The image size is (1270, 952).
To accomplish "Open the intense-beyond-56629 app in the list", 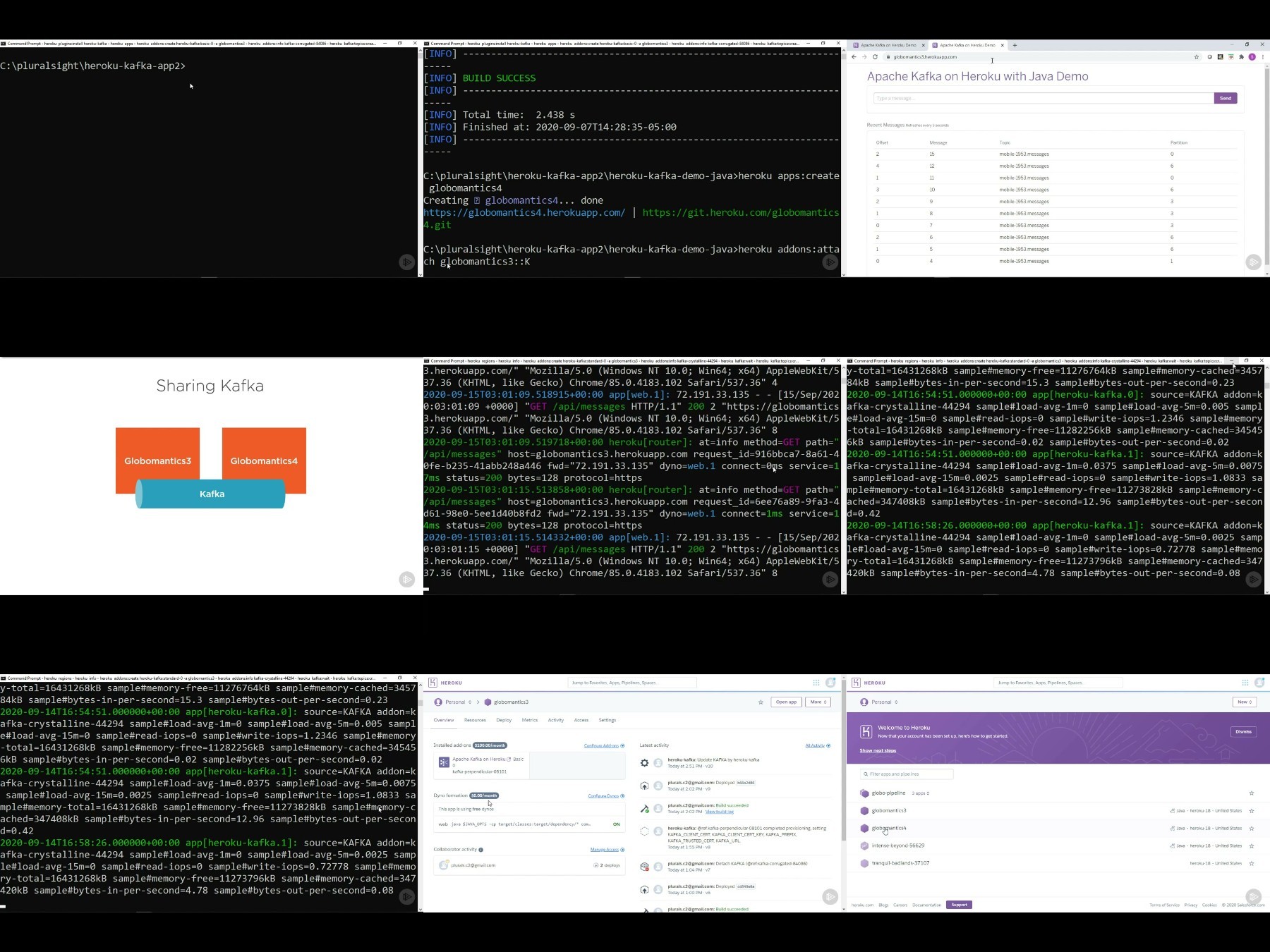I will [898, 846].
